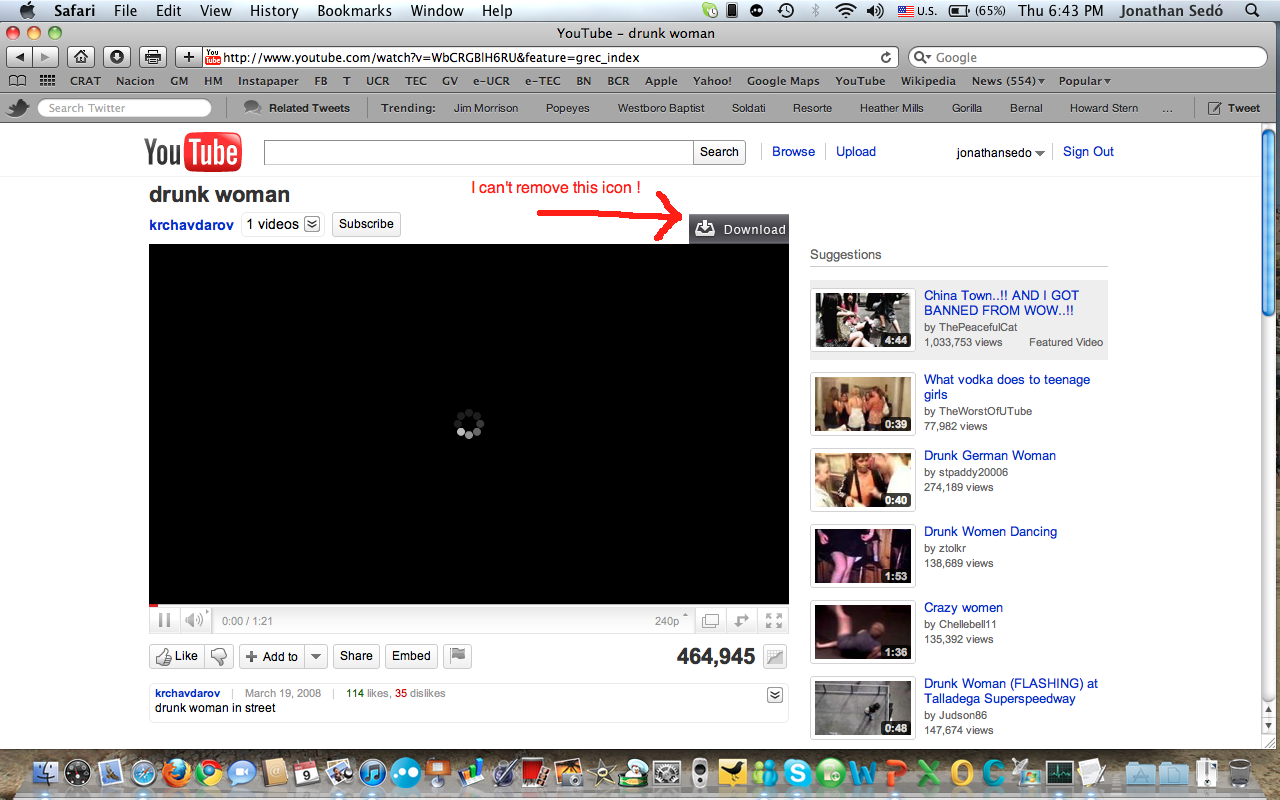Click the page vertical scrollbar thumb

1269,222
